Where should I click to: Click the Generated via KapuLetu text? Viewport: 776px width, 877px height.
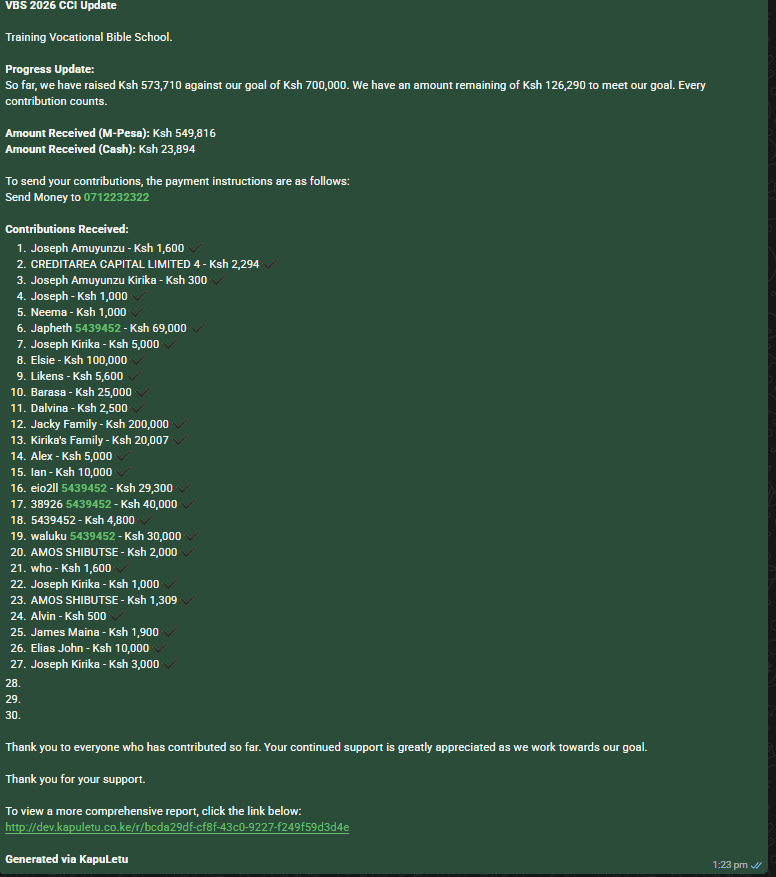(67, 859)
